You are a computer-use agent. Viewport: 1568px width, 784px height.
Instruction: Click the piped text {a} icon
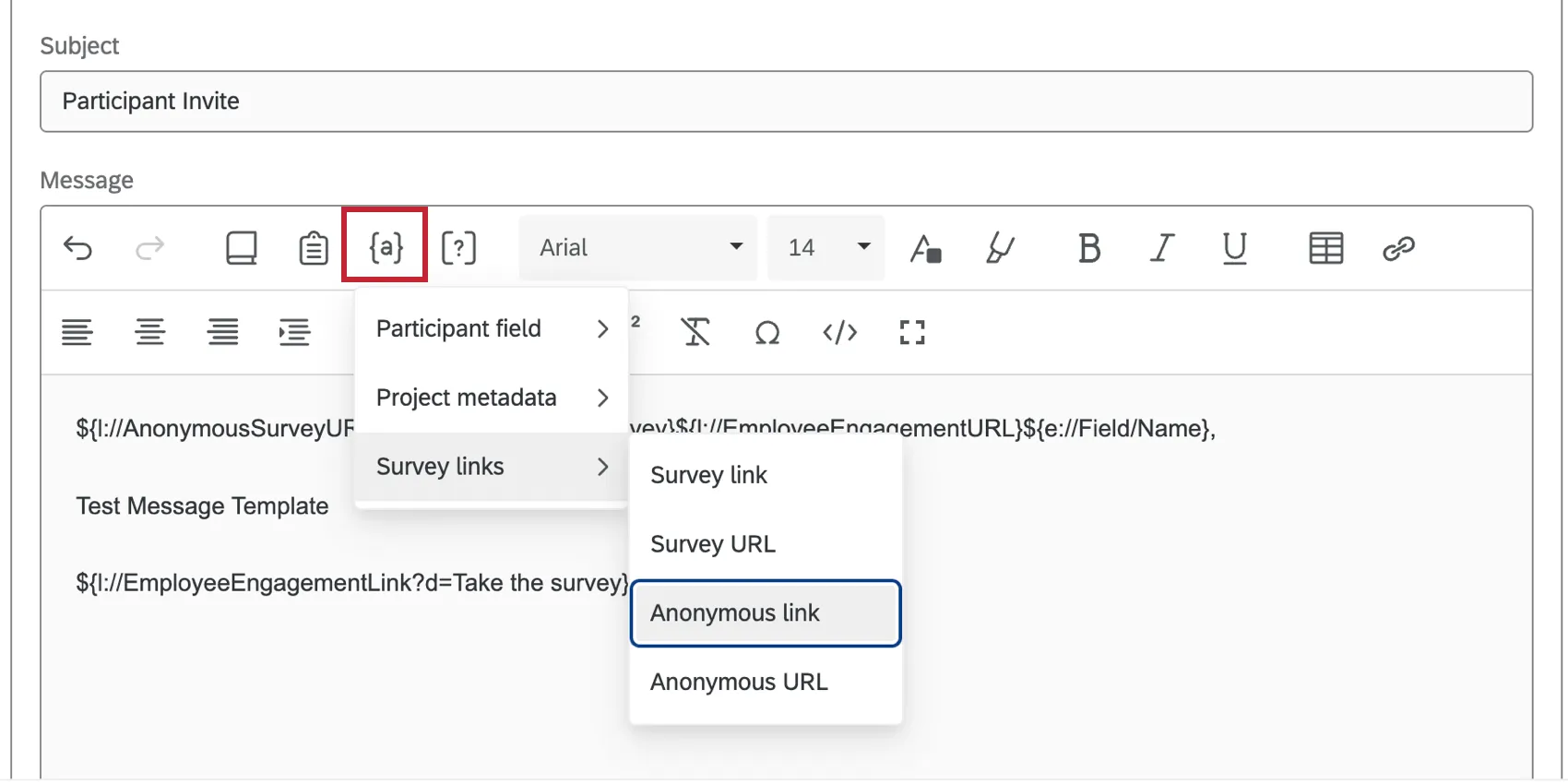(386, 247)
